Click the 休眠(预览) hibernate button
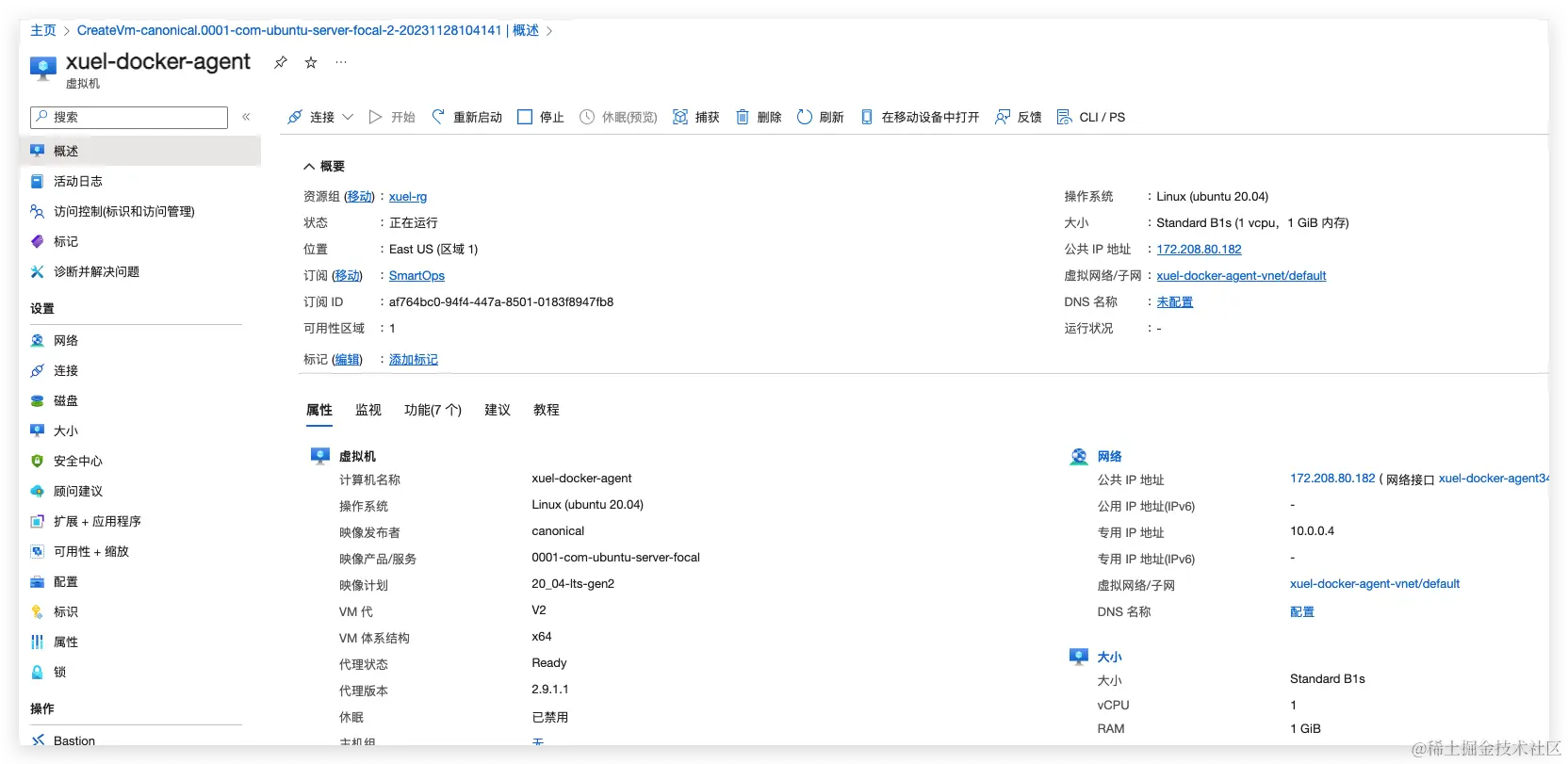 (618, 117)
